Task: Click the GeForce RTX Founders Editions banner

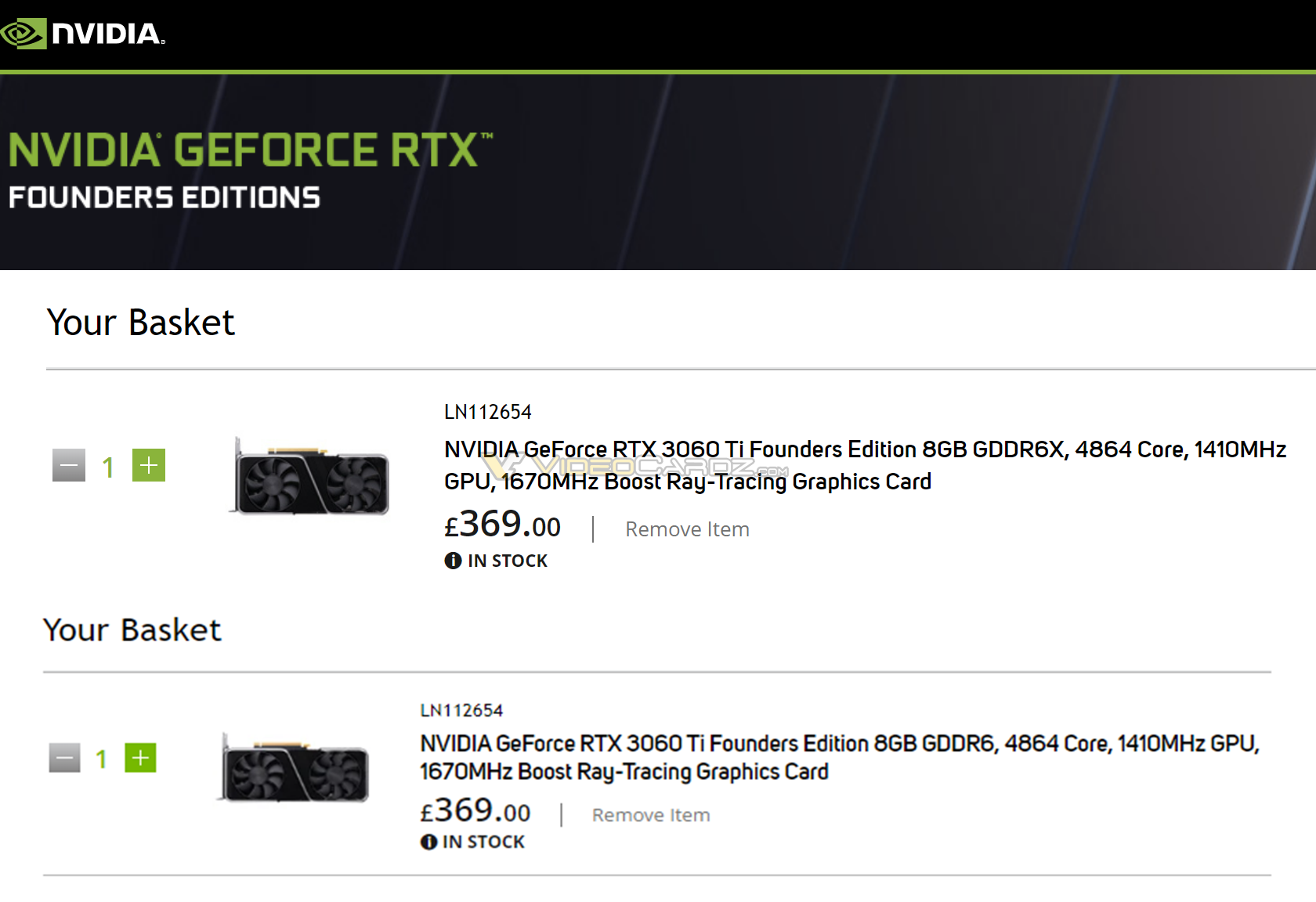Action: 251,168
